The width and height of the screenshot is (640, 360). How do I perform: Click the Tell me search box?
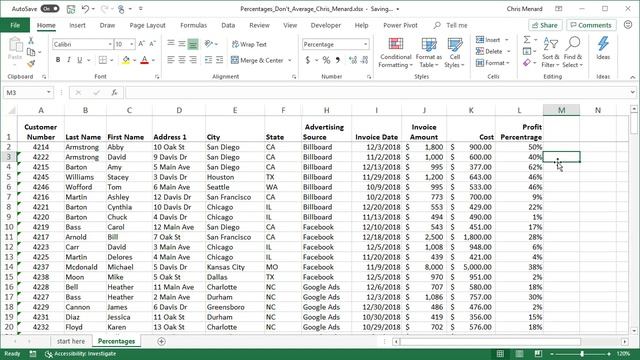(x=451, y=25)
